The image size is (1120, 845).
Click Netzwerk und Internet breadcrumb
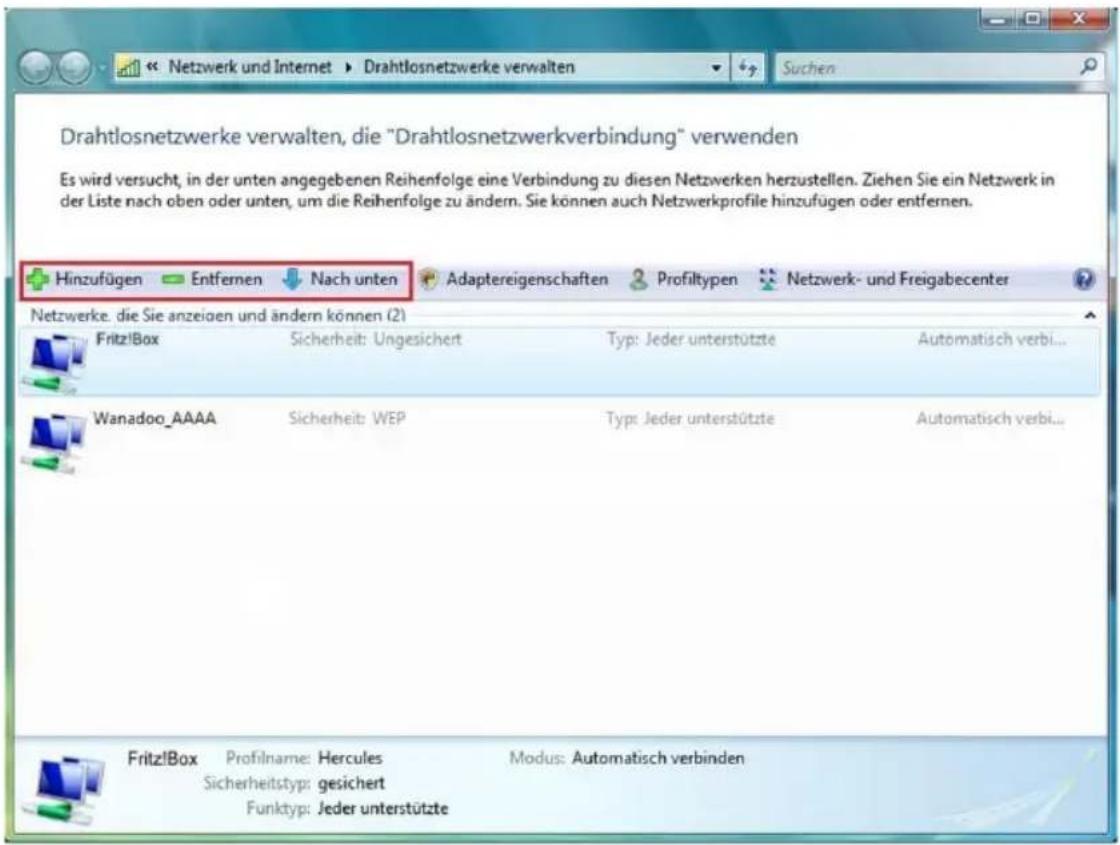pyautogui.click(x=250, y=67)
